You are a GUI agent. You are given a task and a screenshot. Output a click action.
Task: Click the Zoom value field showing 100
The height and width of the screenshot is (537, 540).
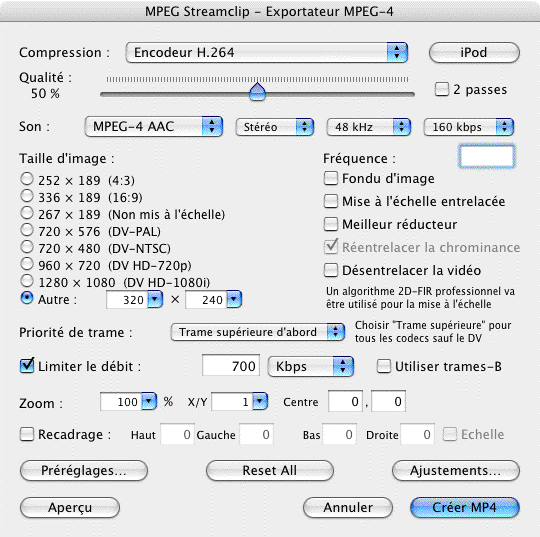pos(121,402)
